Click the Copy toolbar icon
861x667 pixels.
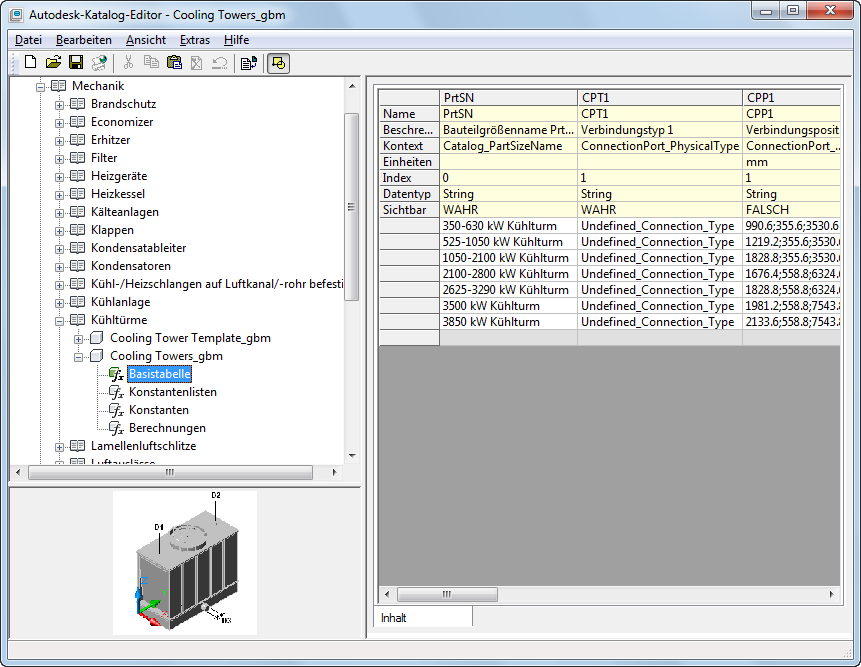click(x=151, y=63)
